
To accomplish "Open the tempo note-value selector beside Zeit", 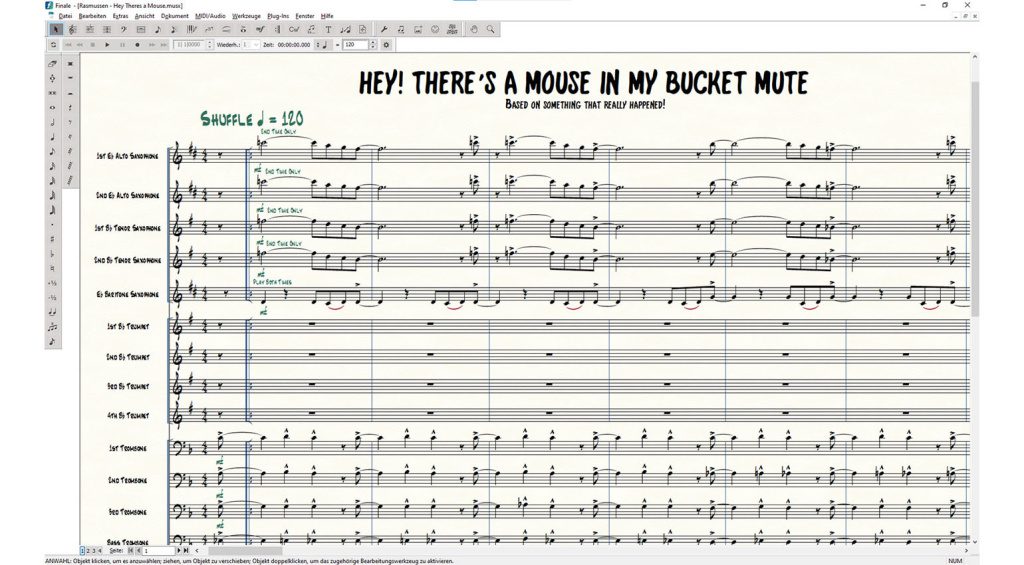I will pos(322,45).
